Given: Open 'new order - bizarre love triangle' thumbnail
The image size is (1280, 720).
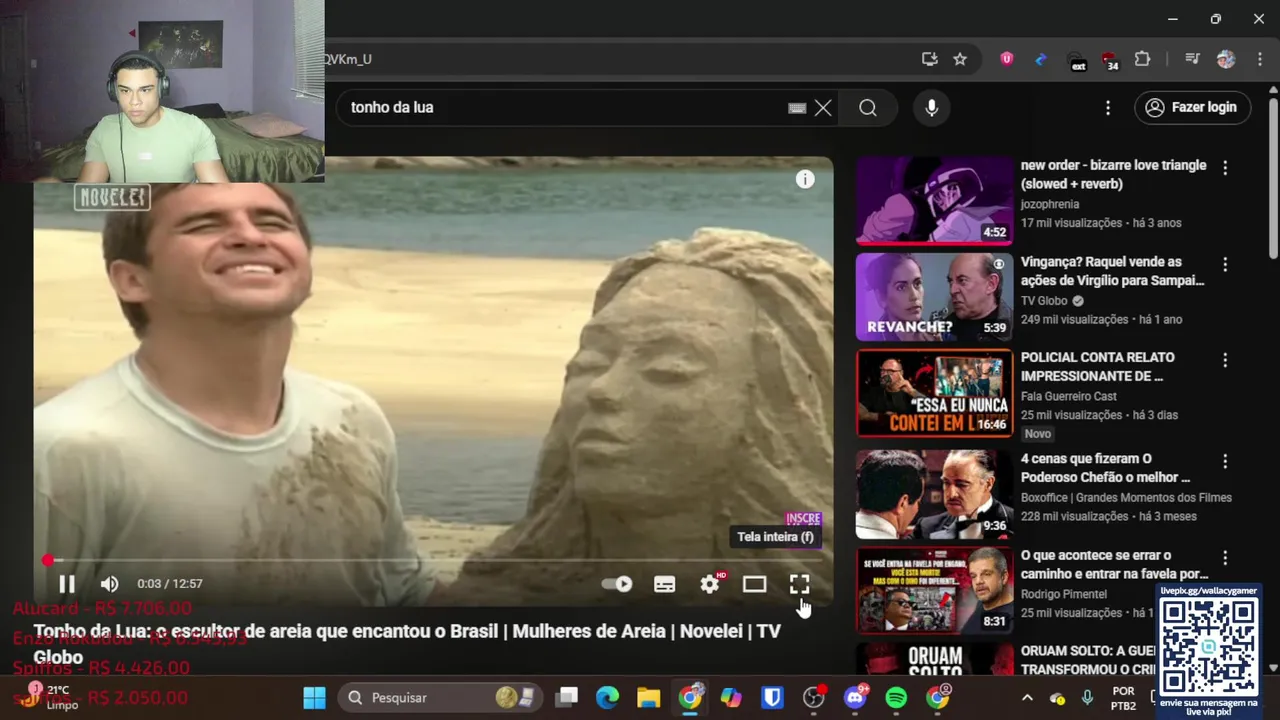Looking at the screenshot, I should [934, 200].
